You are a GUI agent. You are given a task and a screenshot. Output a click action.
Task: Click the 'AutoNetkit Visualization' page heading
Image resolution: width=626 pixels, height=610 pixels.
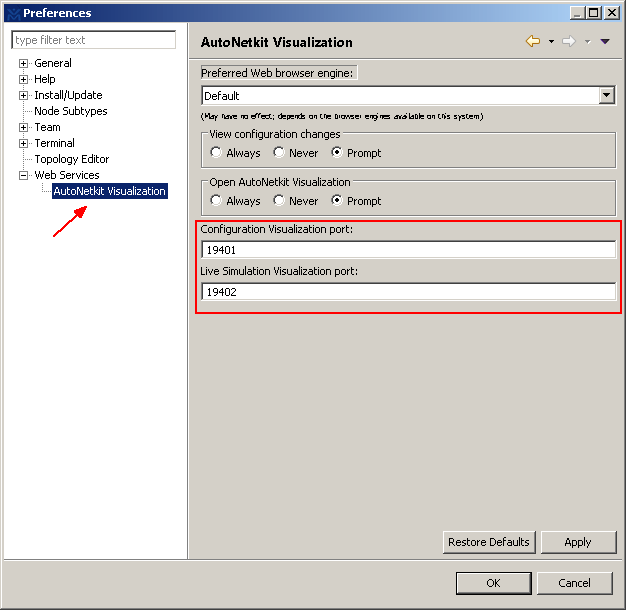point(277,42)
